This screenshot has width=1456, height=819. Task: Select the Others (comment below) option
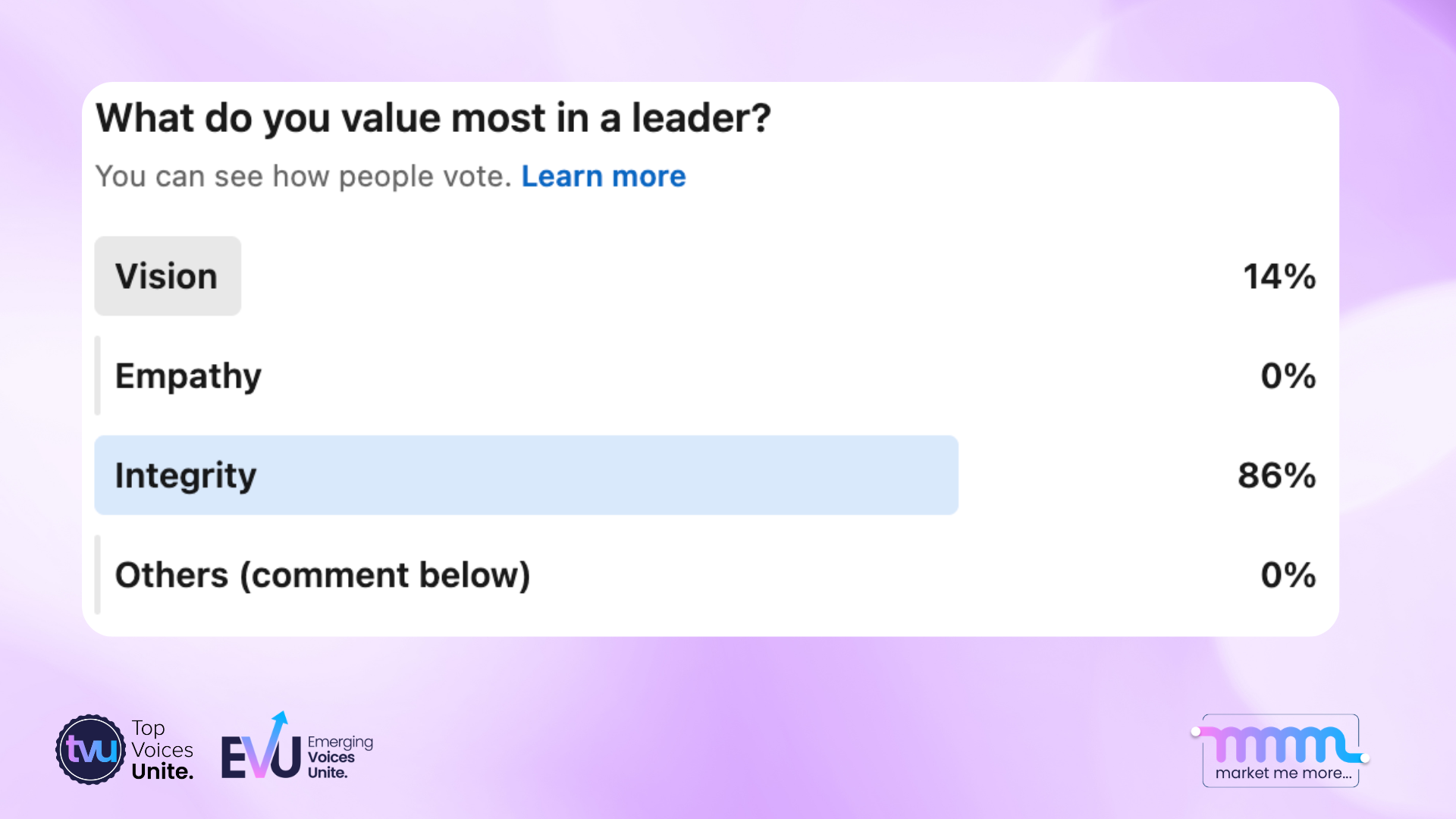pyautogui.click(x=322, y=575)
